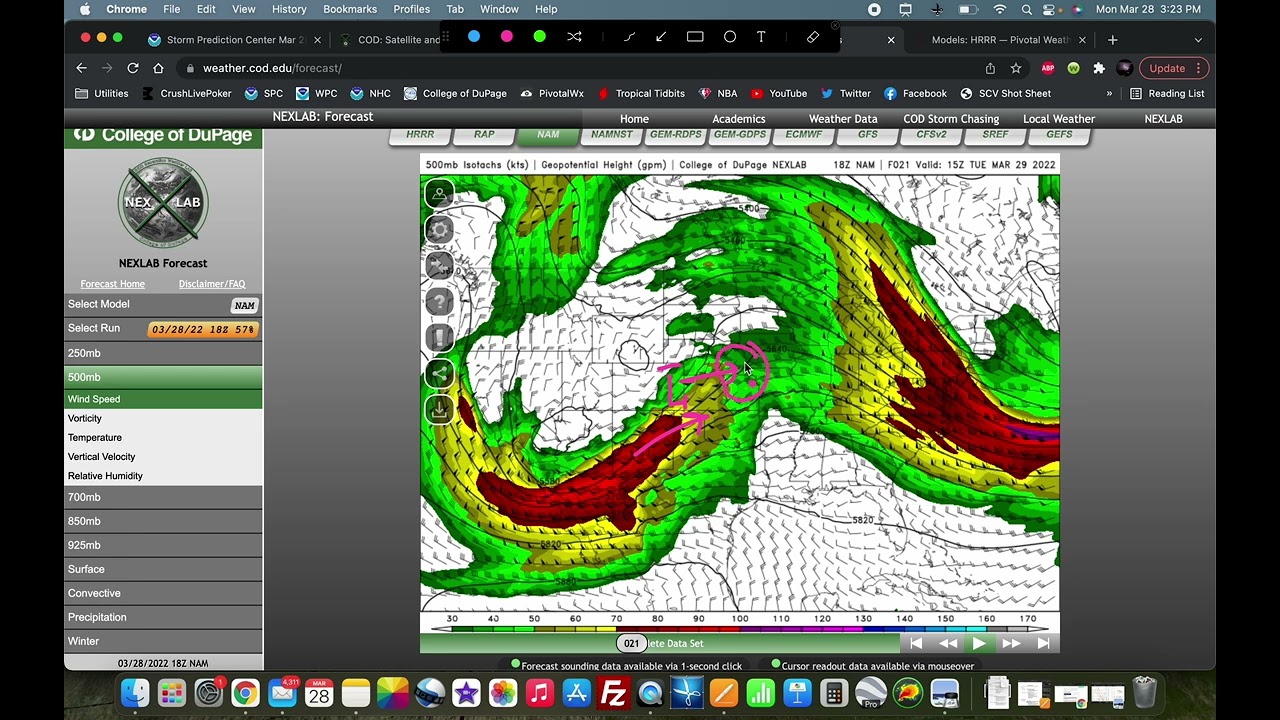Choose blue annotation color
Screen dimensions: 1280x720
[x=474, y=37]
